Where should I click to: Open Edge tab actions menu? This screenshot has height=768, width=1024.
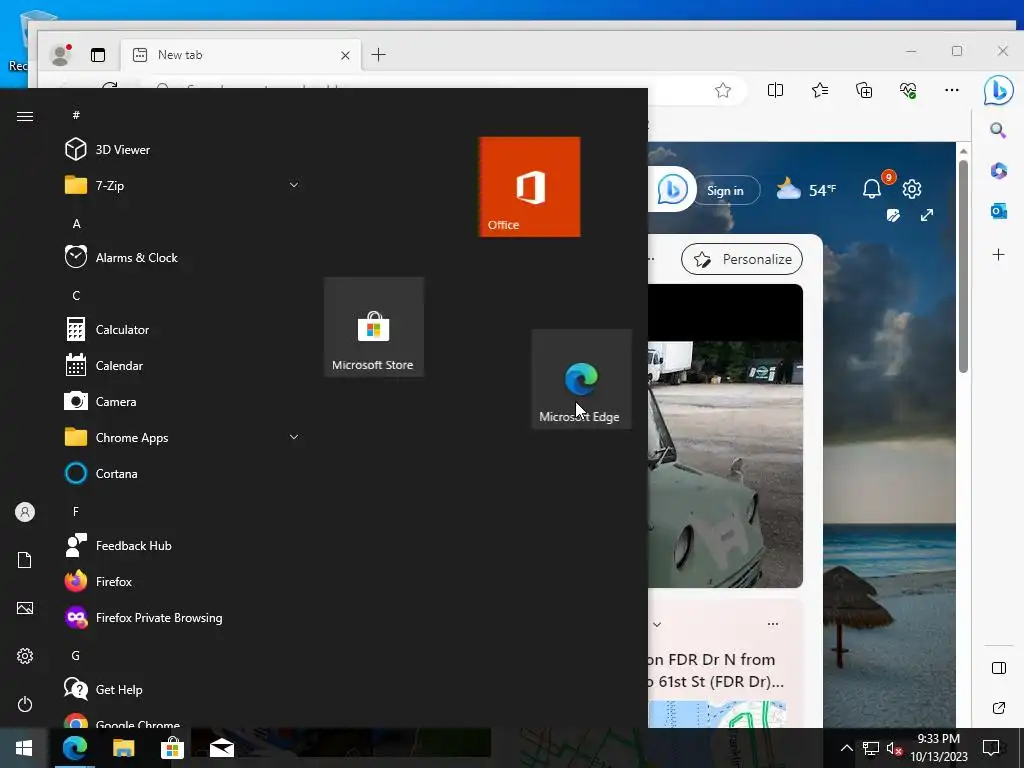pos(98,56)
